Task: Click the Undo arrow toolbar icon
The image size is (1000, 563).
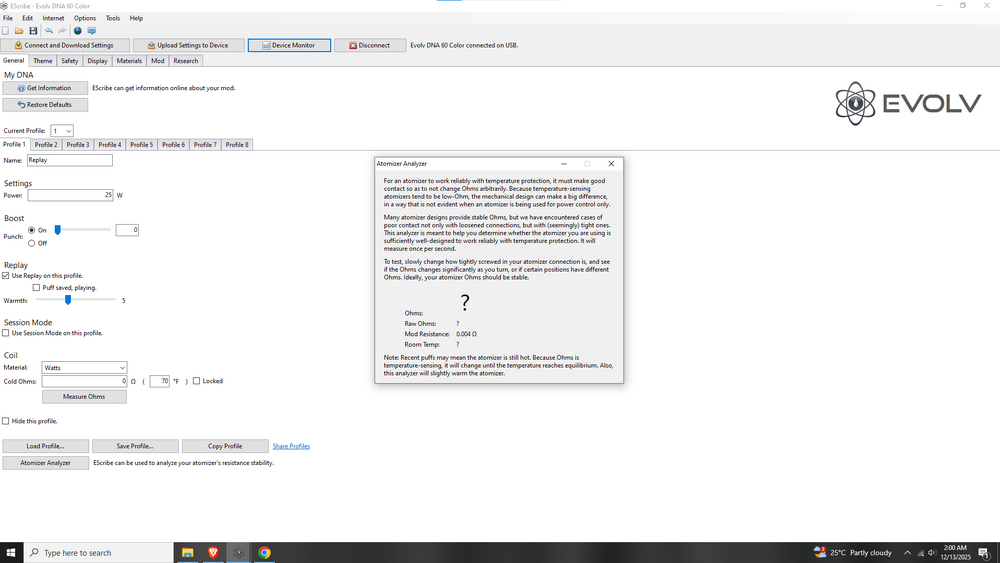Action: pyautogui.click(x=48, y=31)
